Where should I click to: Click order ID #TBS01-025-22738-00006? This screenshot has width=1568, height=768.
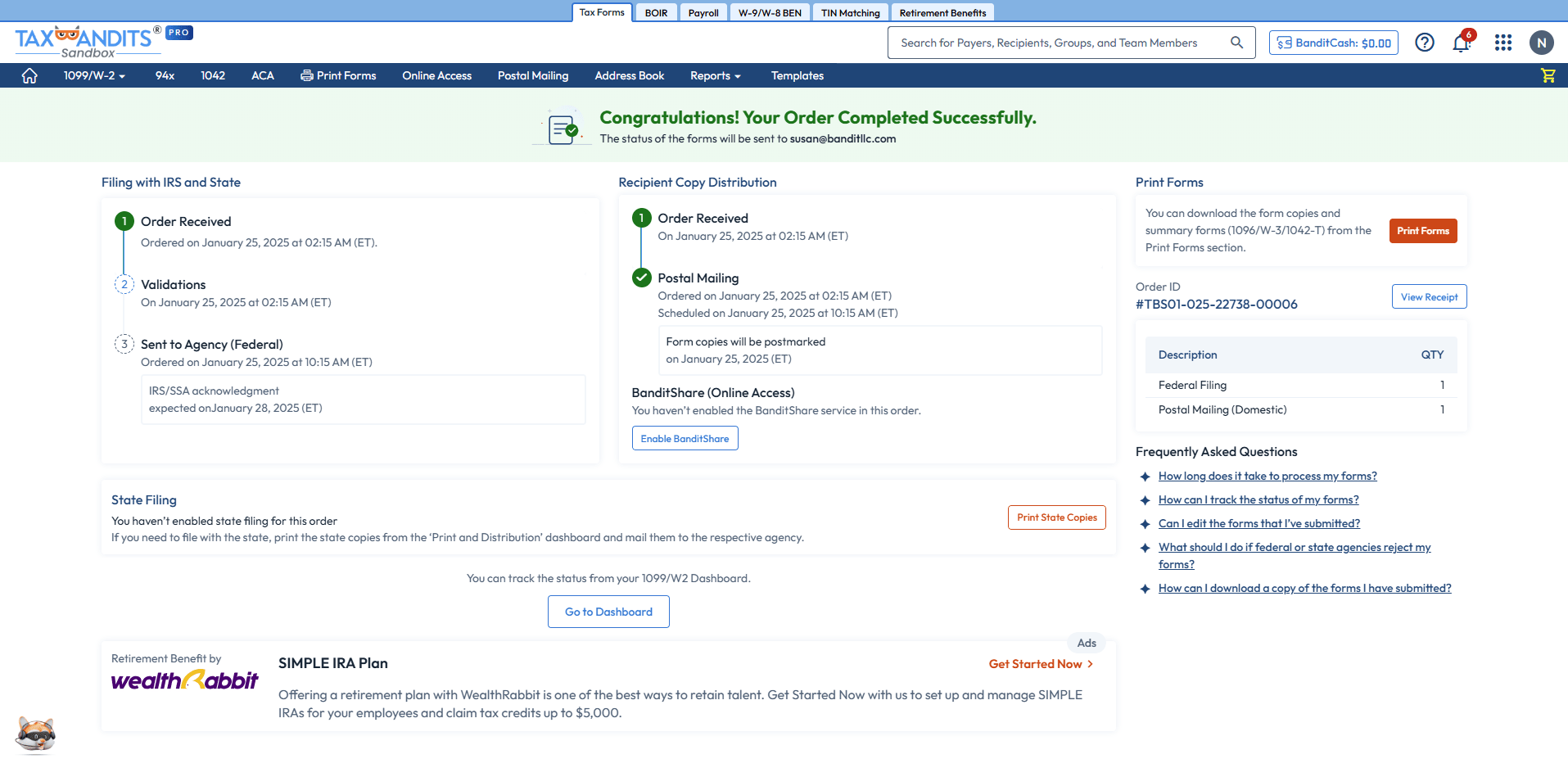click(1217, 304)
